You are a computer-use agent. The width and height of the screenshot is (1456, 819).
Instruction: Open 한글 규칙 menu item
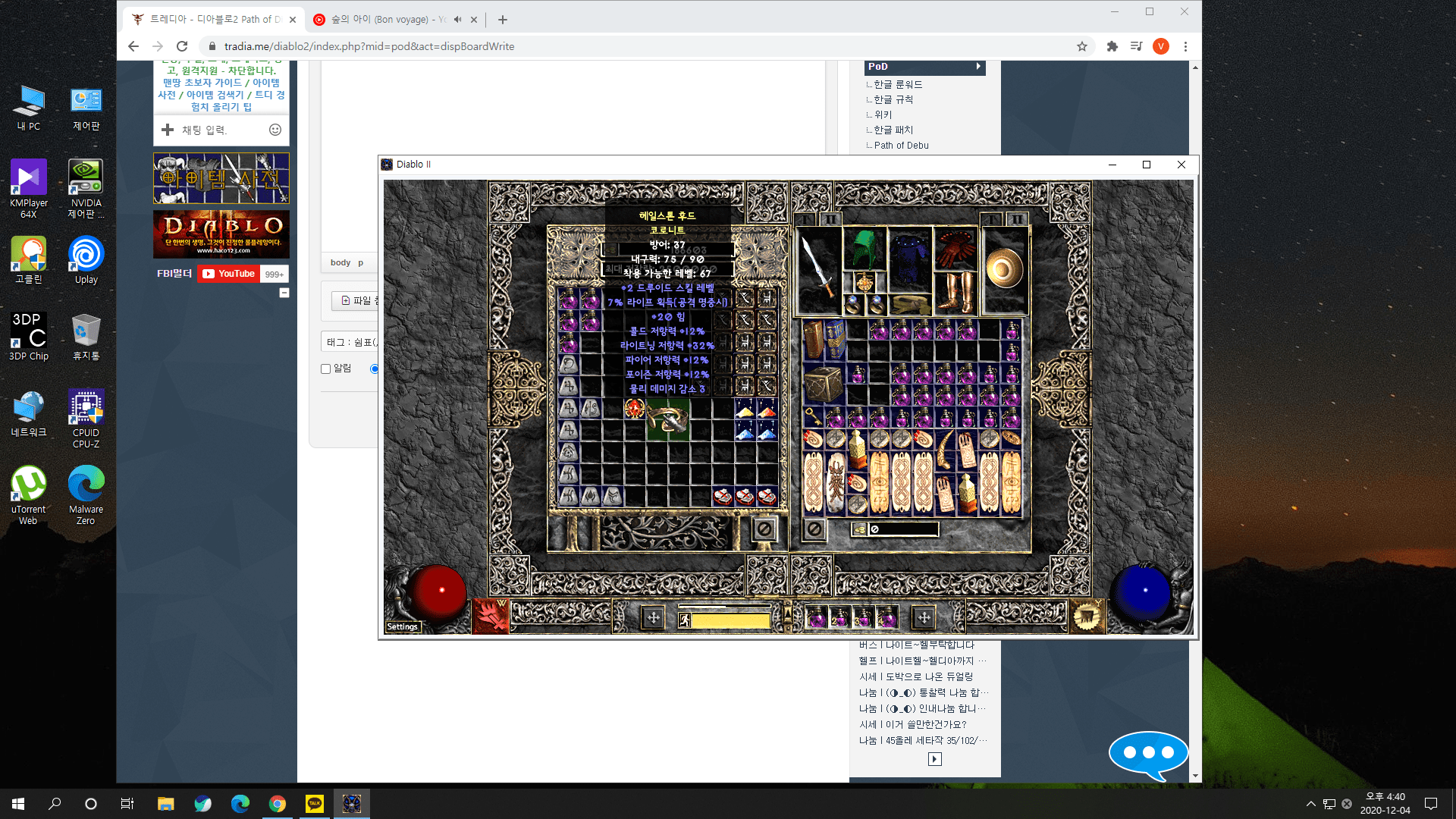(x=893, y=99)
